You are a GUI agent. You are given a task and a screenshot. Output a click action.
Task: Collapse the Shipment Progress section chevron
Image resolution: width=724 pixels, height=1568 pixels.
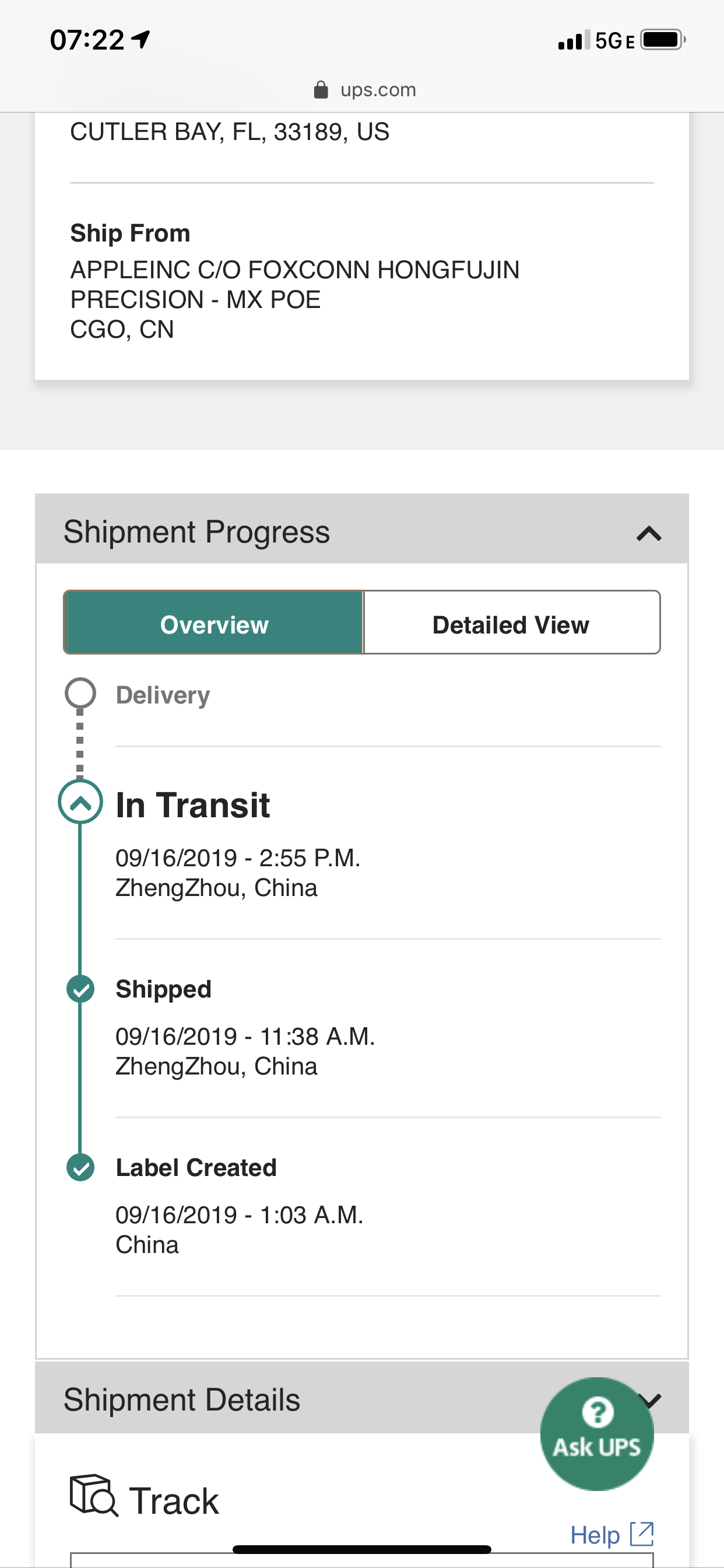649,533
